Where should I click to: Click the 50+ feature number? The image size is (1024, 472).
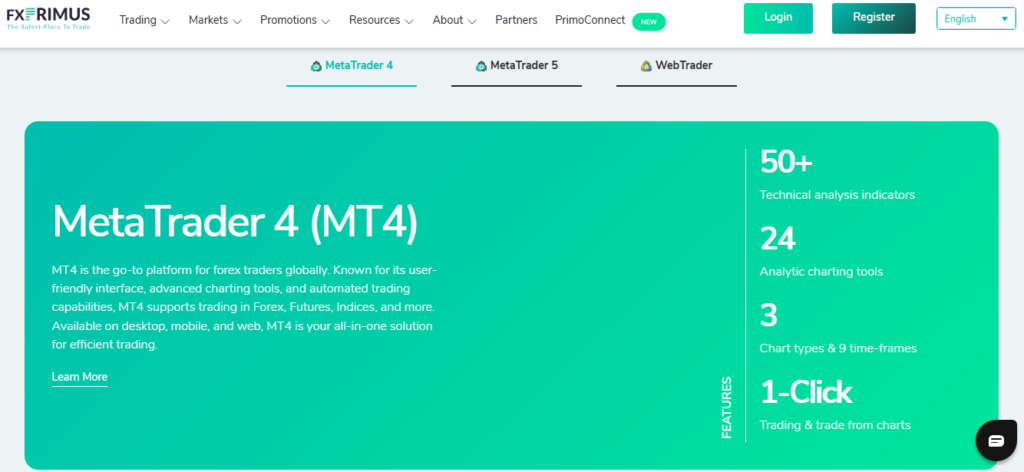click(x=786, y=163)
